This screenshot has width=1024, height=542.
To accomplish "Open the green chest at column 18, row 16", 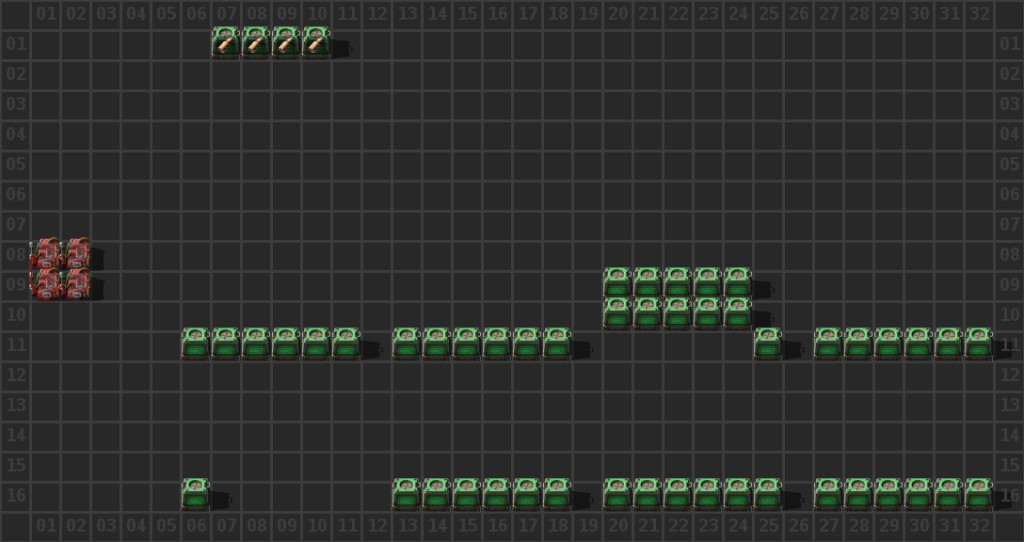I will tap(557, 494).
